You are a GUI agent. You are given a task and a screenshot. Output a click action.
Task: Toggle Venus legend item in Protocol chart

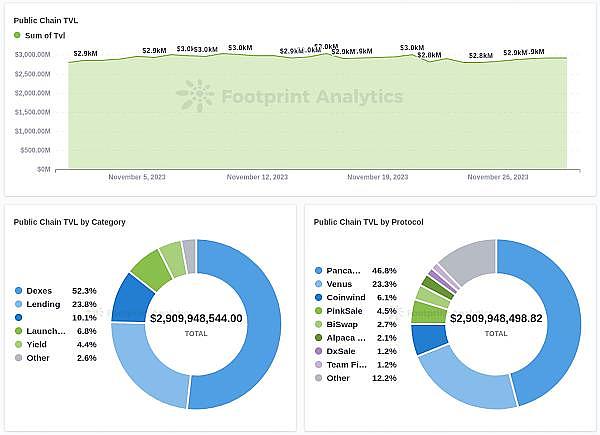pyautogui.click(x=343, y=284)
